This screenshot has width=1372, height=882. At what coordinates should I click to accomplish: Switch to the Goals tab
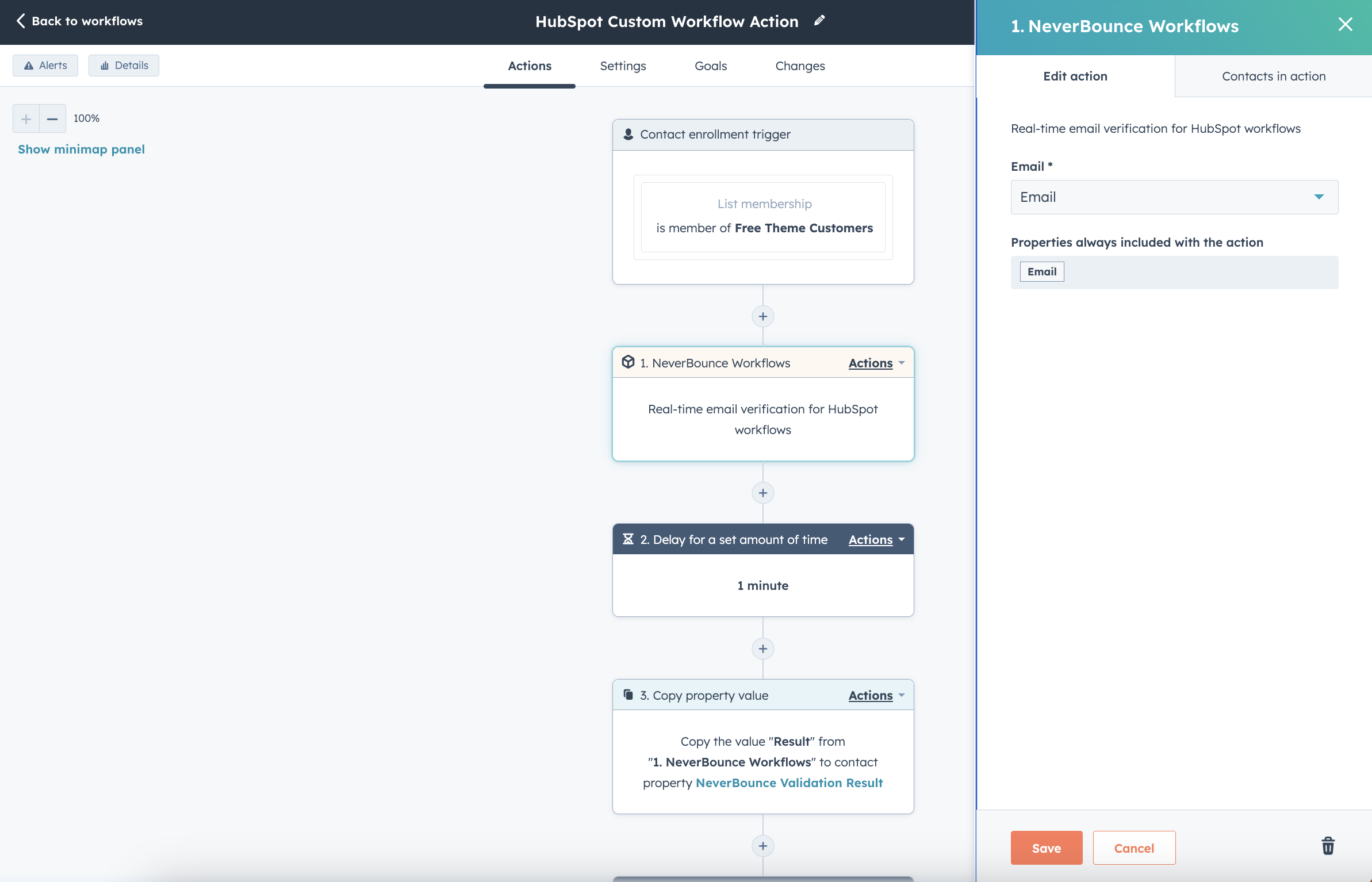pyautogui.click(x=710, y=66)
